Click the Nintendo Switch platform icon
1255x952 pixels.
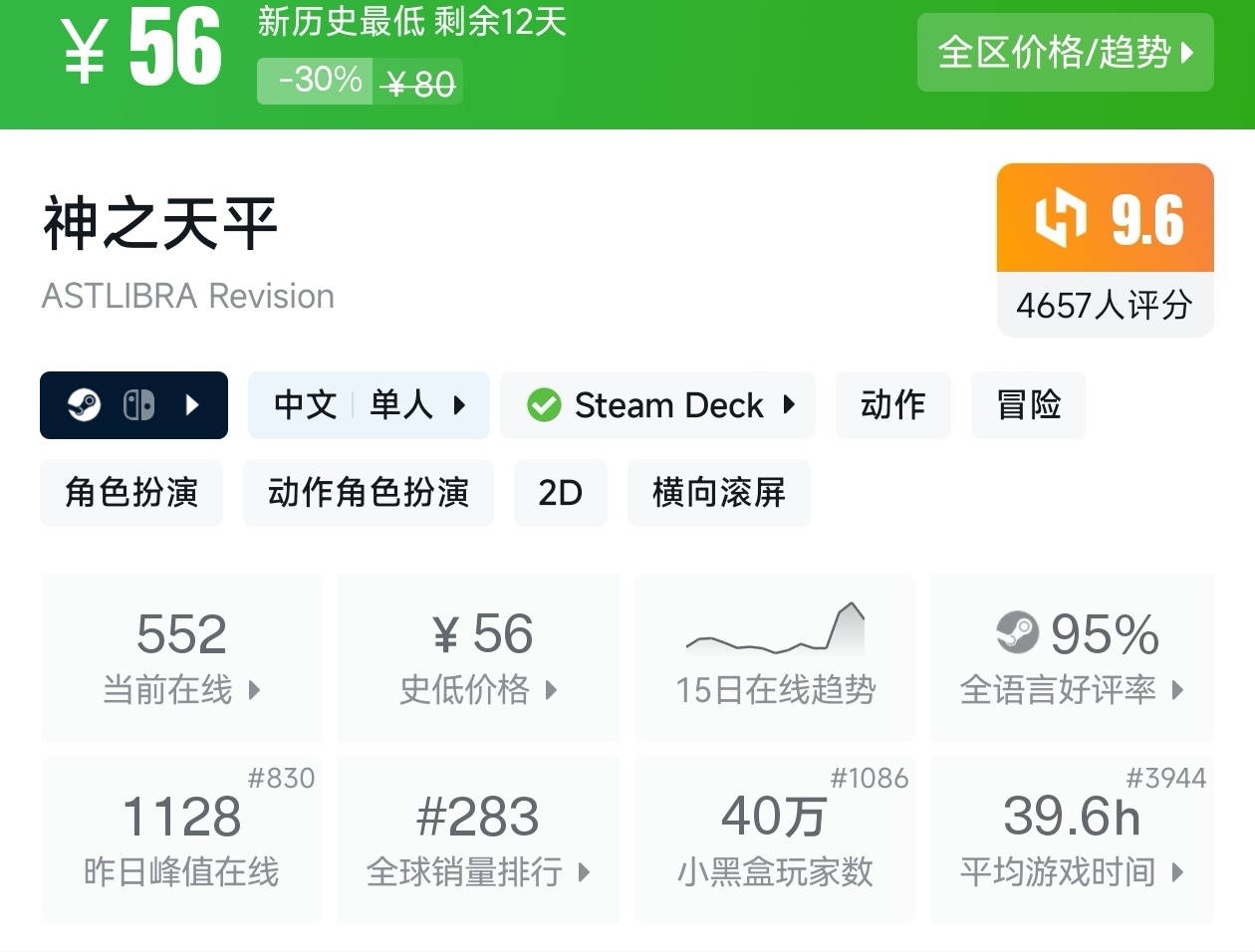point(138,405)
